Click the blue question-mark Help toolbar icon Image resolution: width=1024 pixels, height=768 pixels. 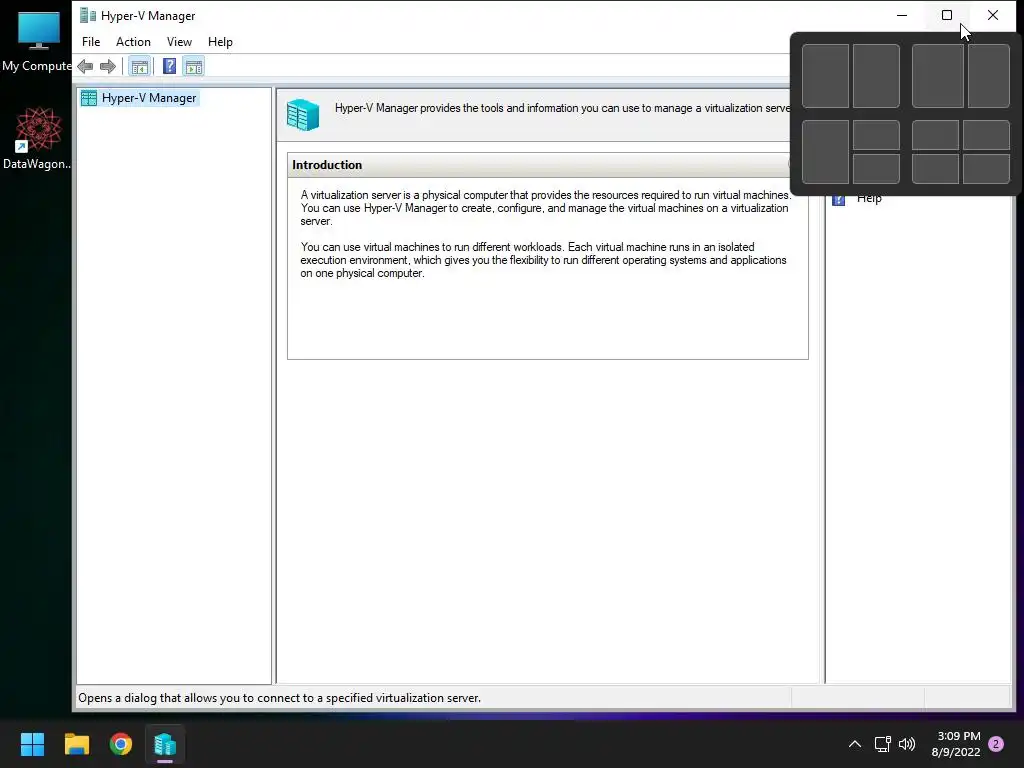click(169, 66)
